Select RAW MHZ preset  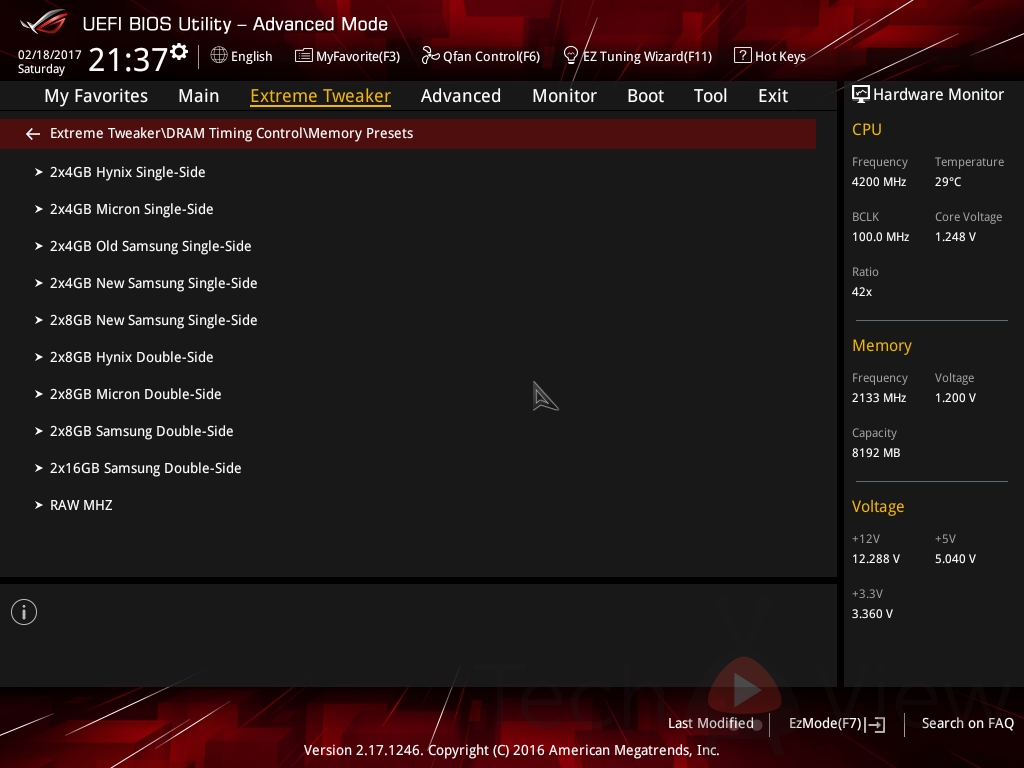click(81, 505)
